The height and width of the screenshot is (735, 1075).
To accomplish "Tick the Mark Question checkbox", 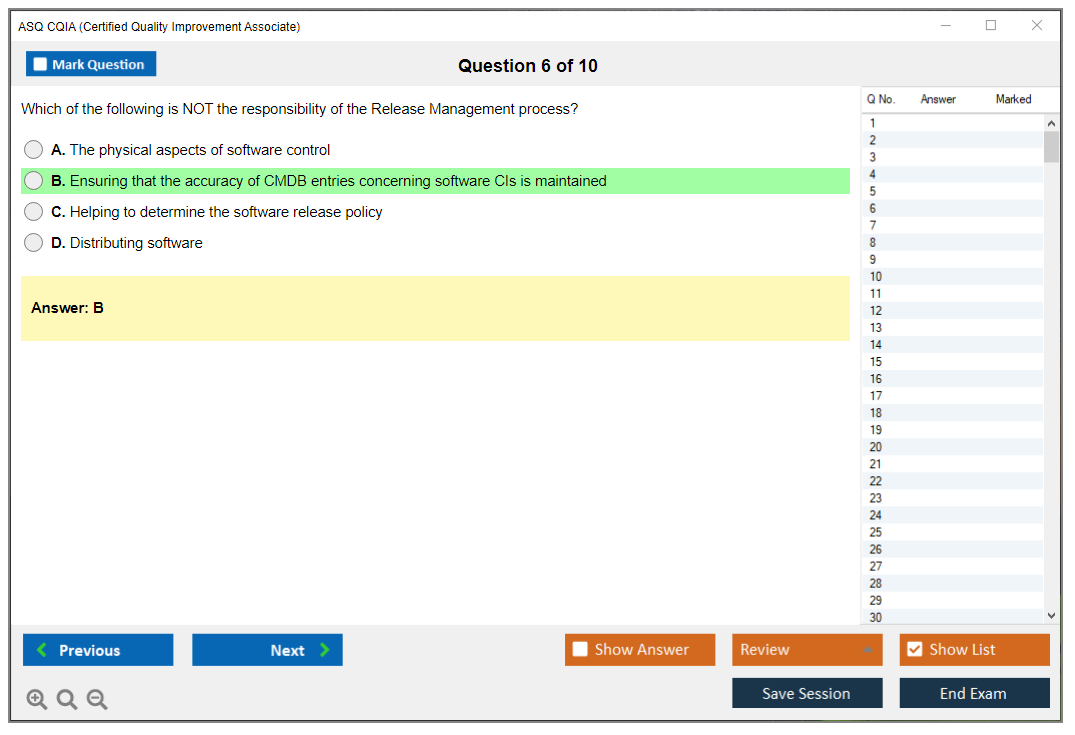I will (41, 65).
